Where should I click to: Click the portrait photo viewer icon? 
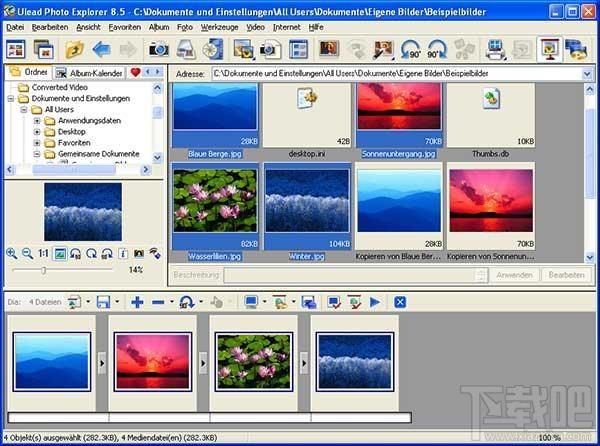pyautogui.click(x=328, y=49)
